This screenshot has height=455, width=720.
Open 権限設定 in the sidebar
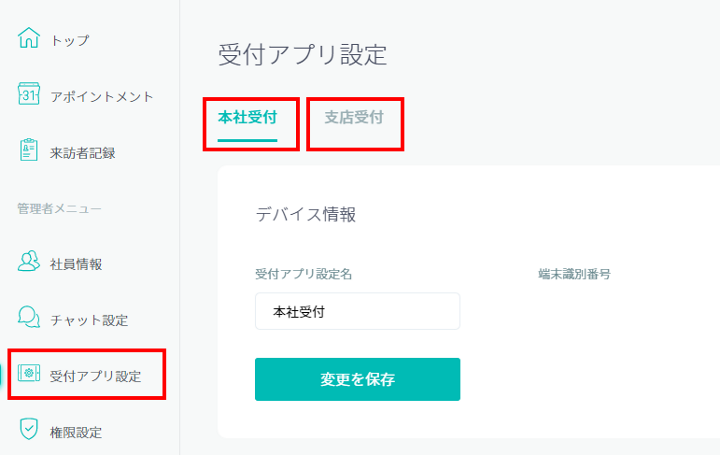tap(76, 432)
